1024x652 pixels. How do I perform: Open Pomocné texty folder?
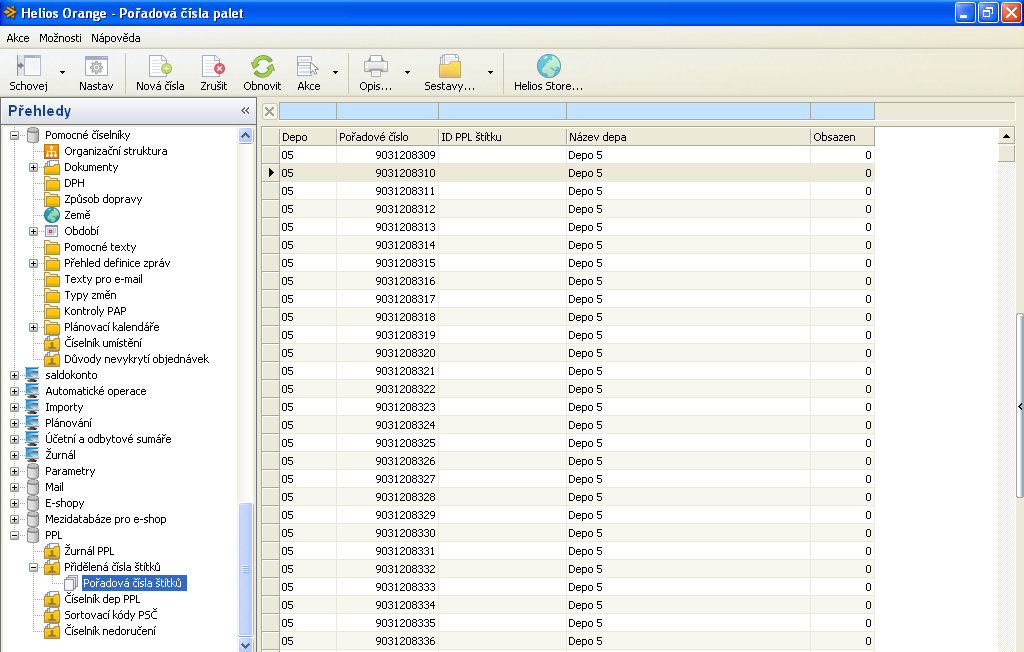100,247
